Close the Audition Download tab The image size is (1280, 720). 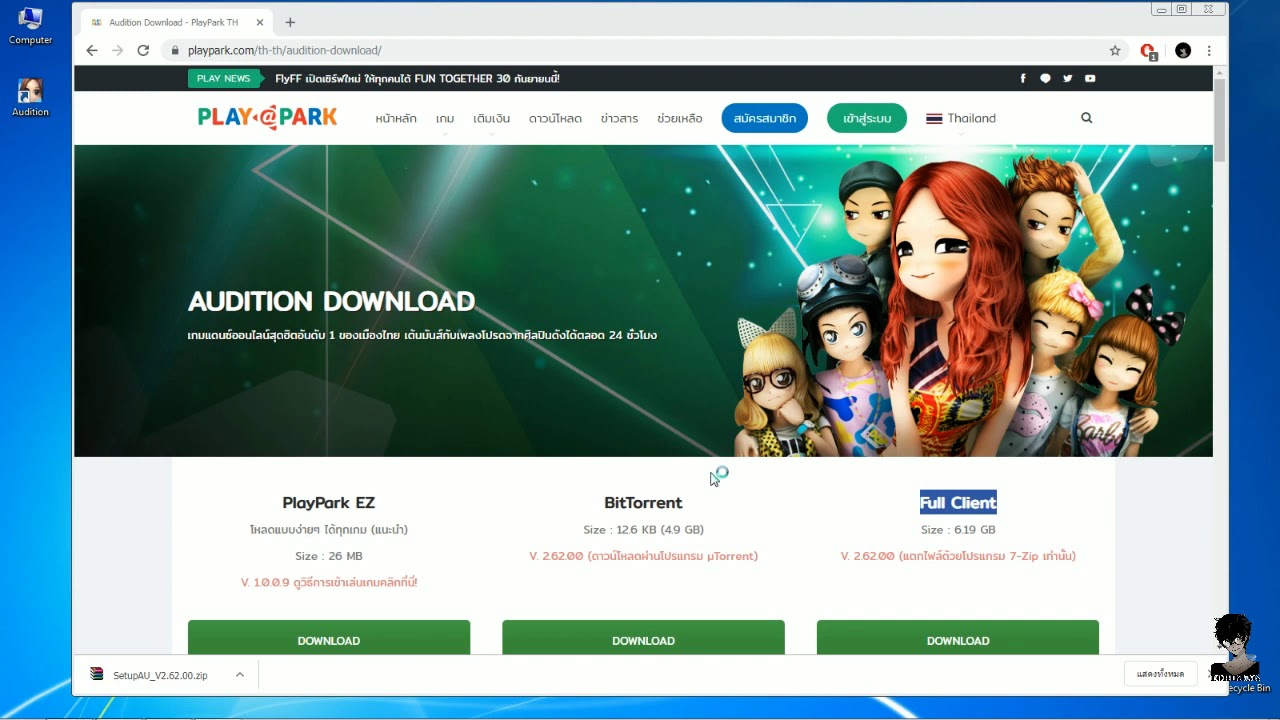(259, 22)
